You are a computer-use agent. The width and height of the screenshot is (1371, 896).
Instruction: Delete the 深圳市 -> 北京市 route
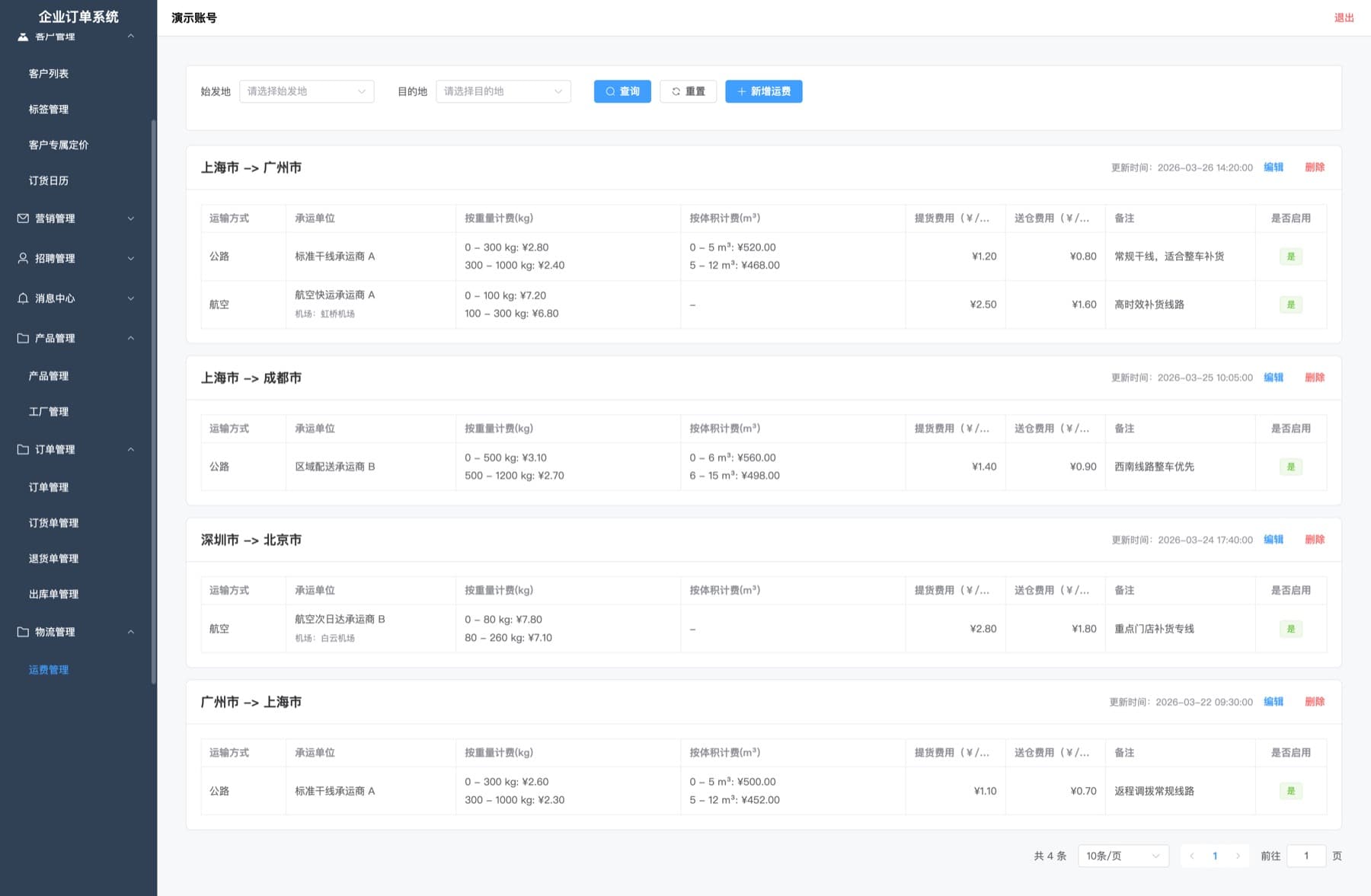coord(1315,540)
